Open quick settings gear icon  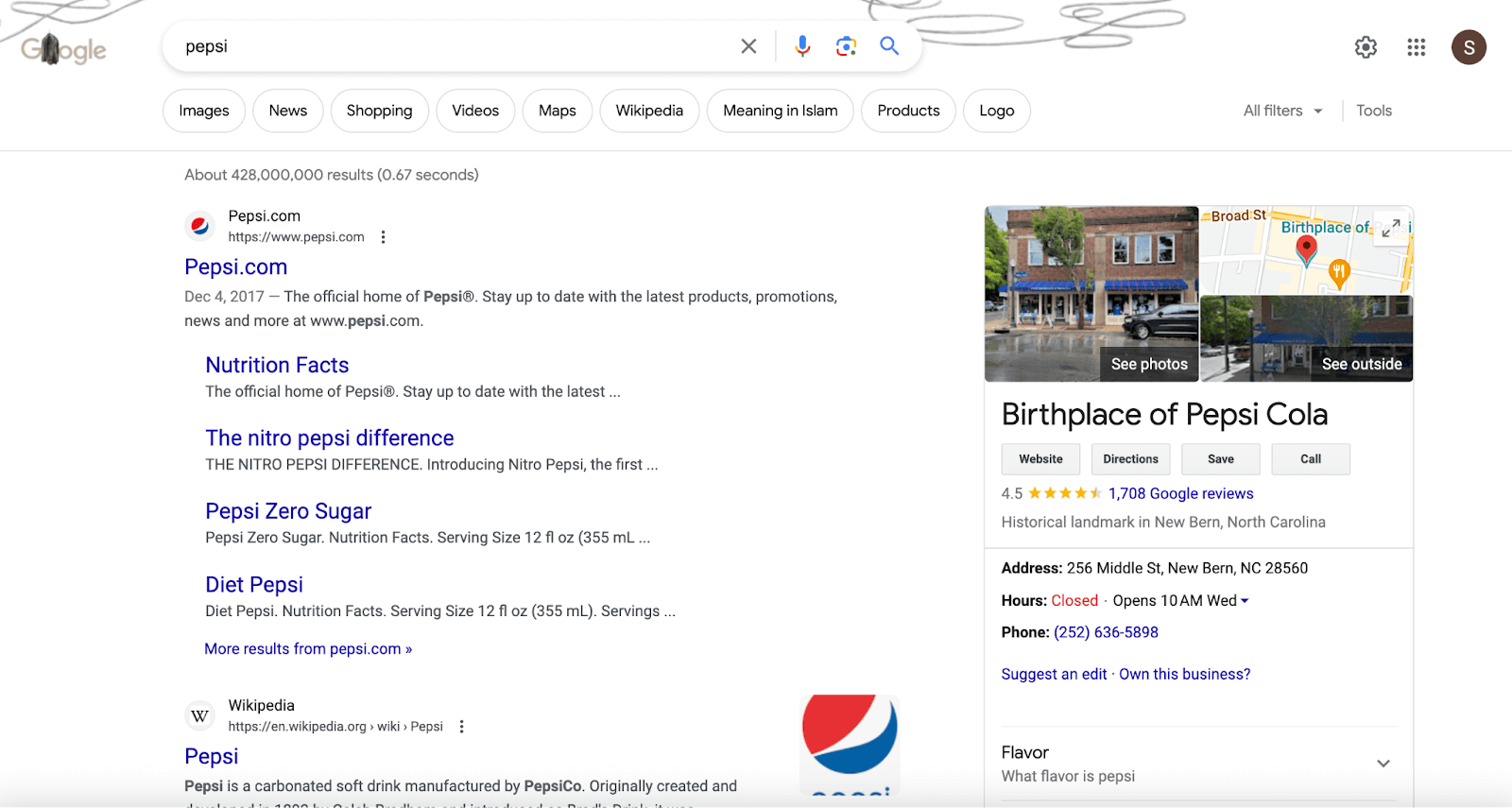click(1366, 47)
